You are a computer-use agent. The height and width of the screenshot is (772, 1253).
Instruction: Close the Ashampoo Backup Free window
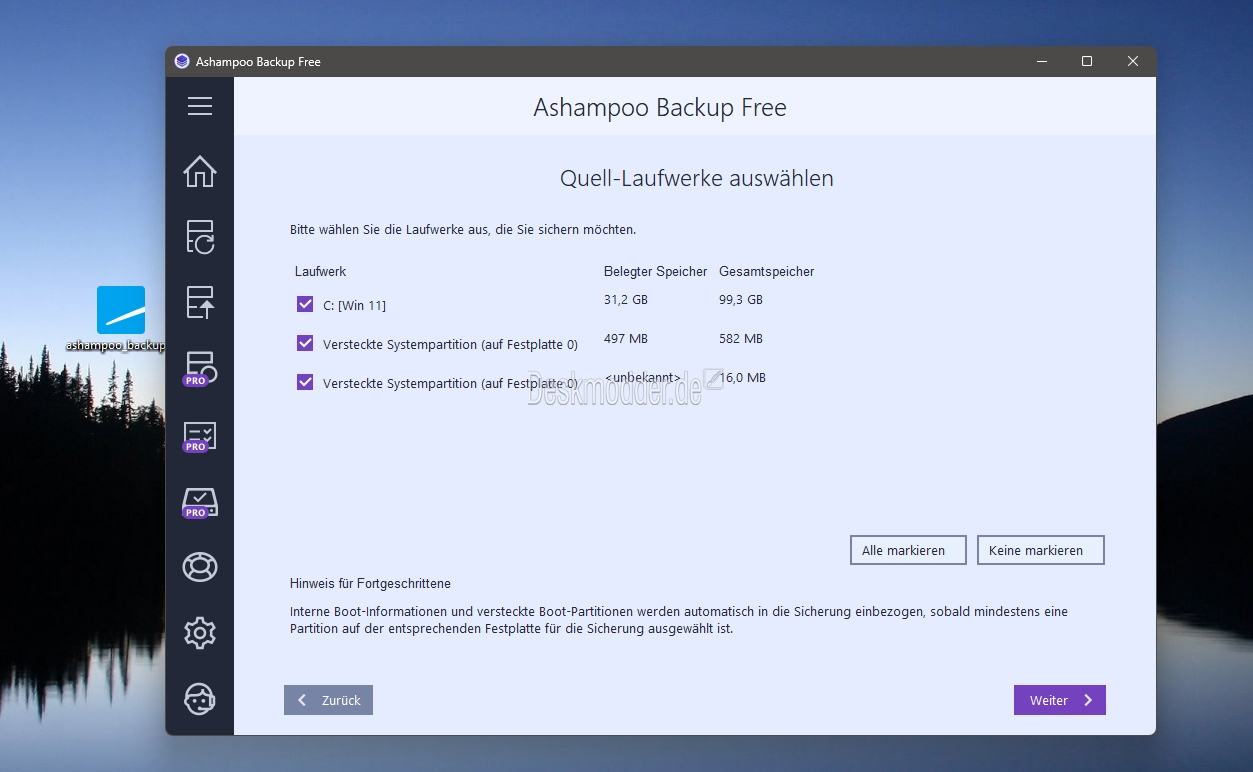pos(1133,61)
